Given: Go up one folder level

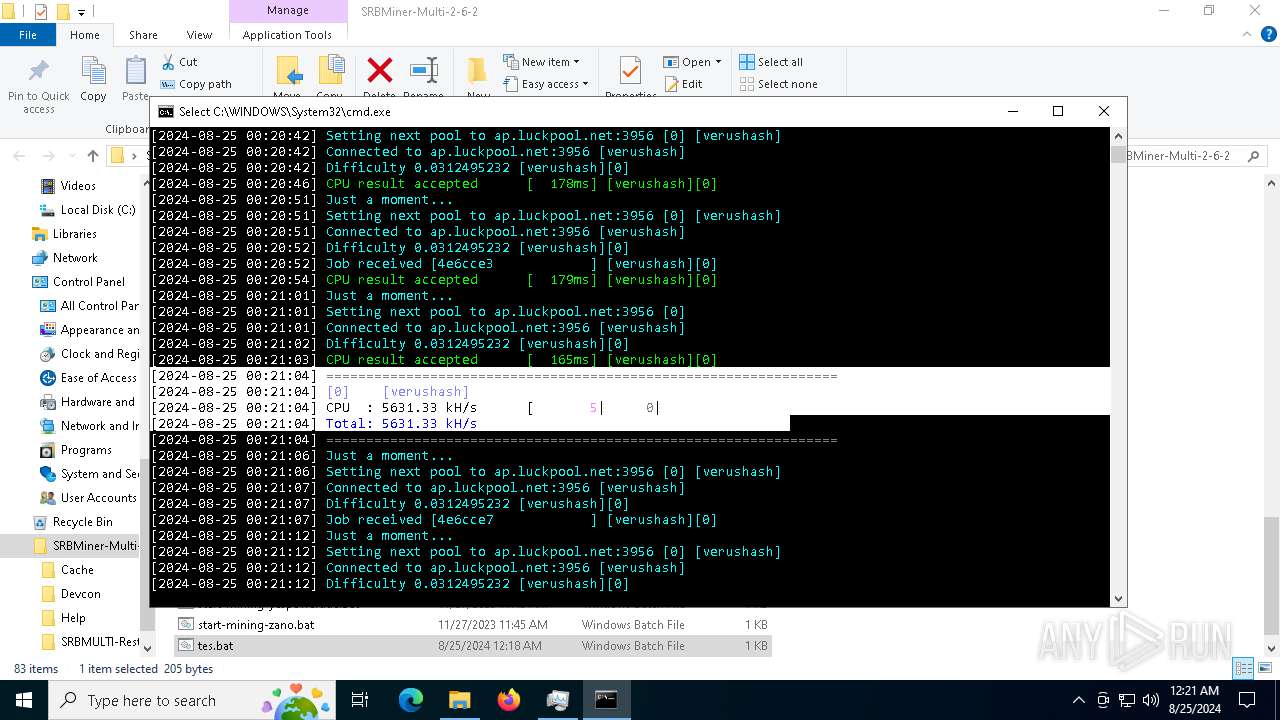Looking at the screenshot, I should pos(93,156).
